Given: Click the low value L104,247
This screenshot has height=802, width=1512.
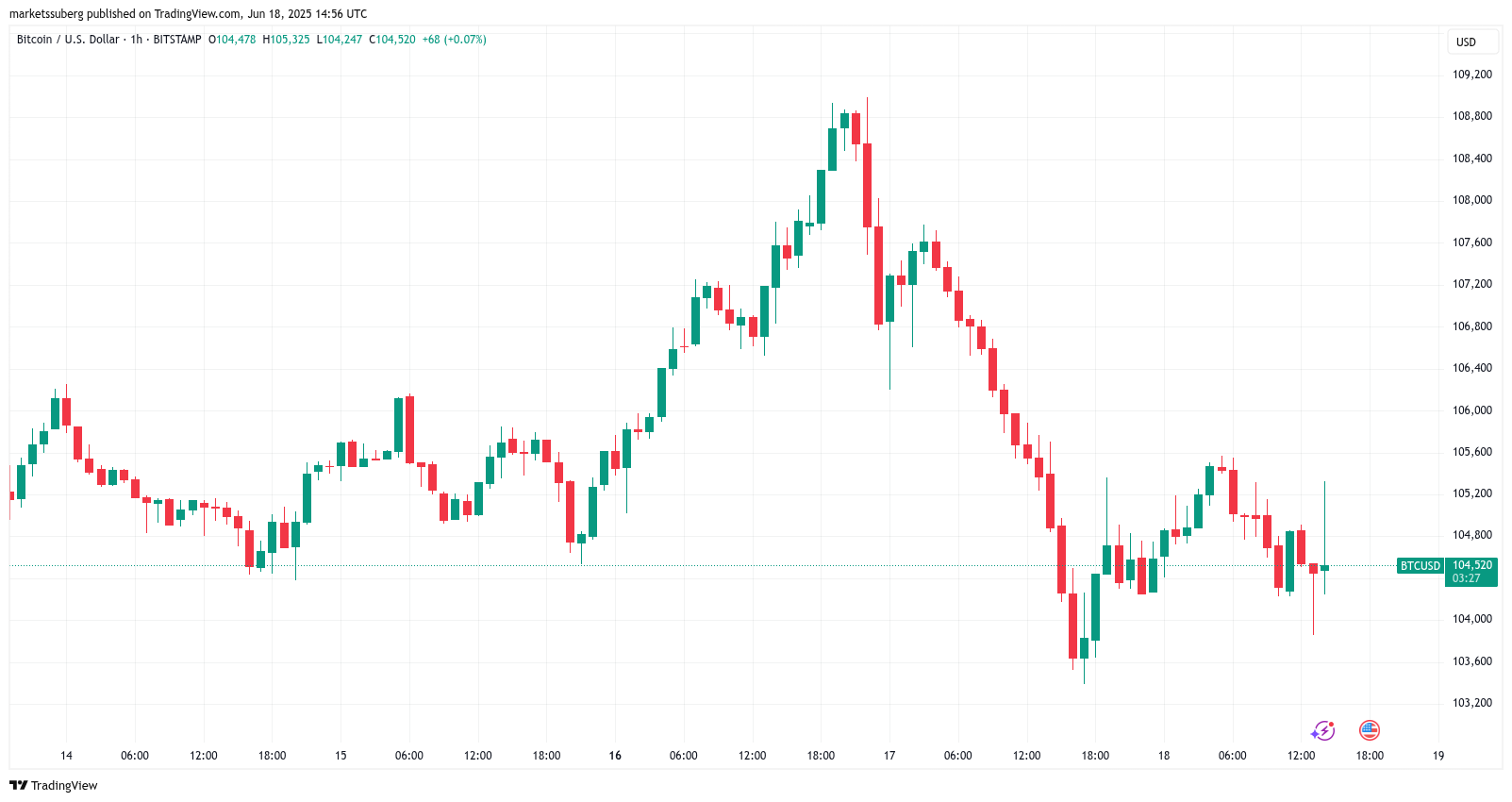Looking at the screenshot, I should (340, 40).
